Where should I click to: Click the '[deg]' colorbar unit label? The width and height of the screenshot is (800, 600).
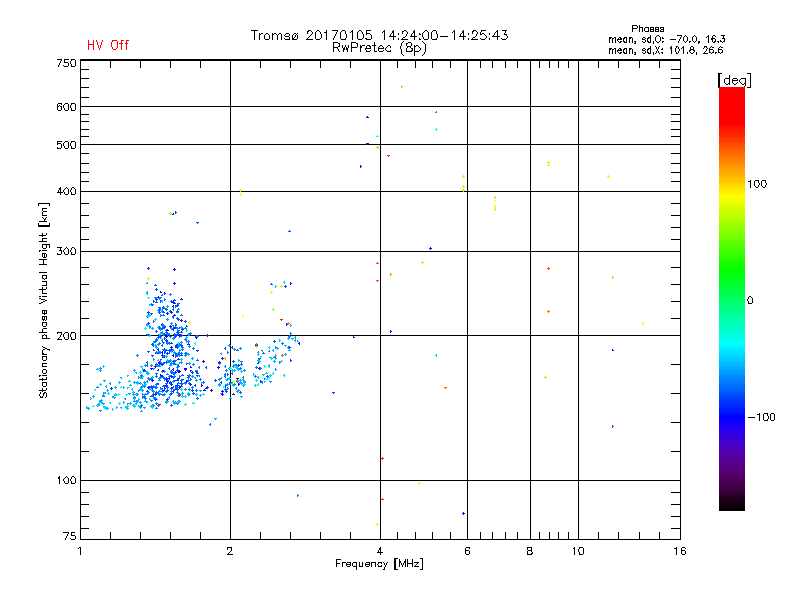pyautogui.click(x=734, y=80)
